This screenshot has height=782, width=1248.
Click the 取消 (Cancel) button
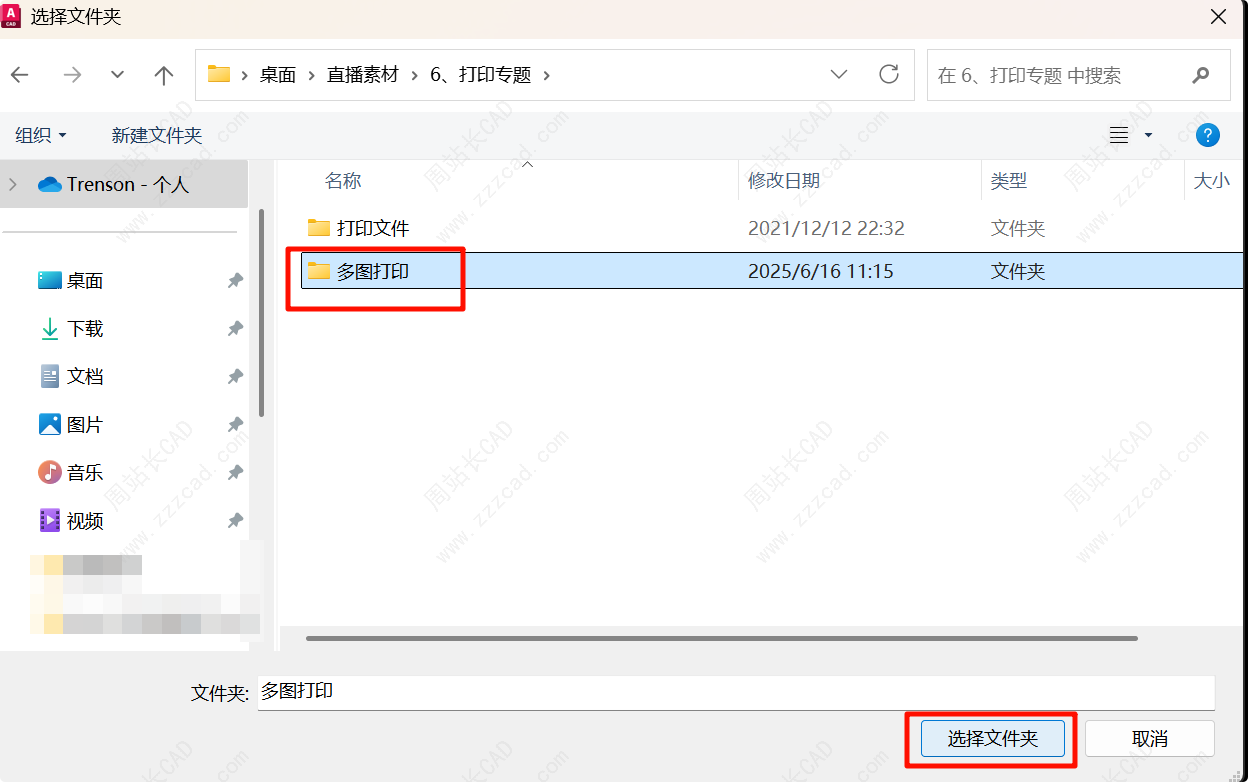pos(1149,739)
